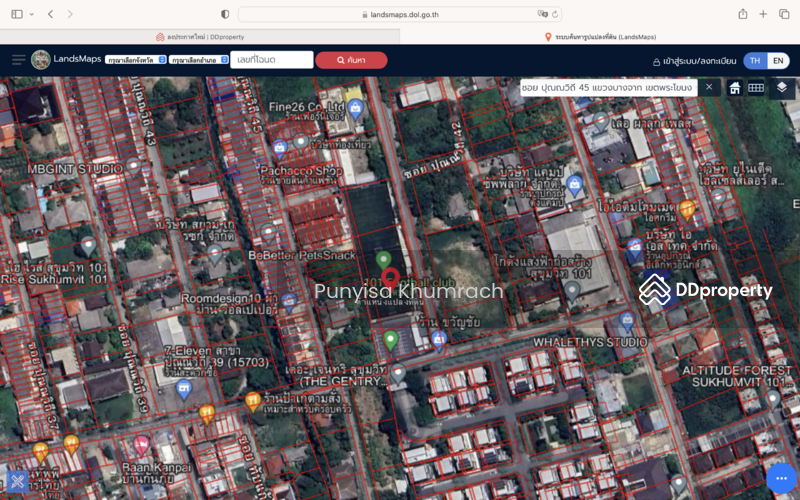Click the login/register link
800x500 pixels.
pyautogui.click(x=695, y=61)
